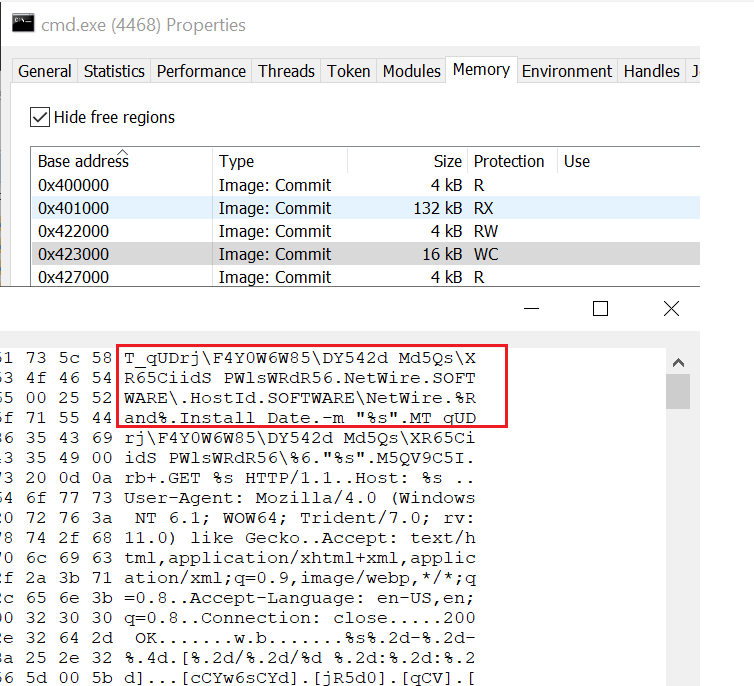Maximize the memory viewer window

pos(600,309)
